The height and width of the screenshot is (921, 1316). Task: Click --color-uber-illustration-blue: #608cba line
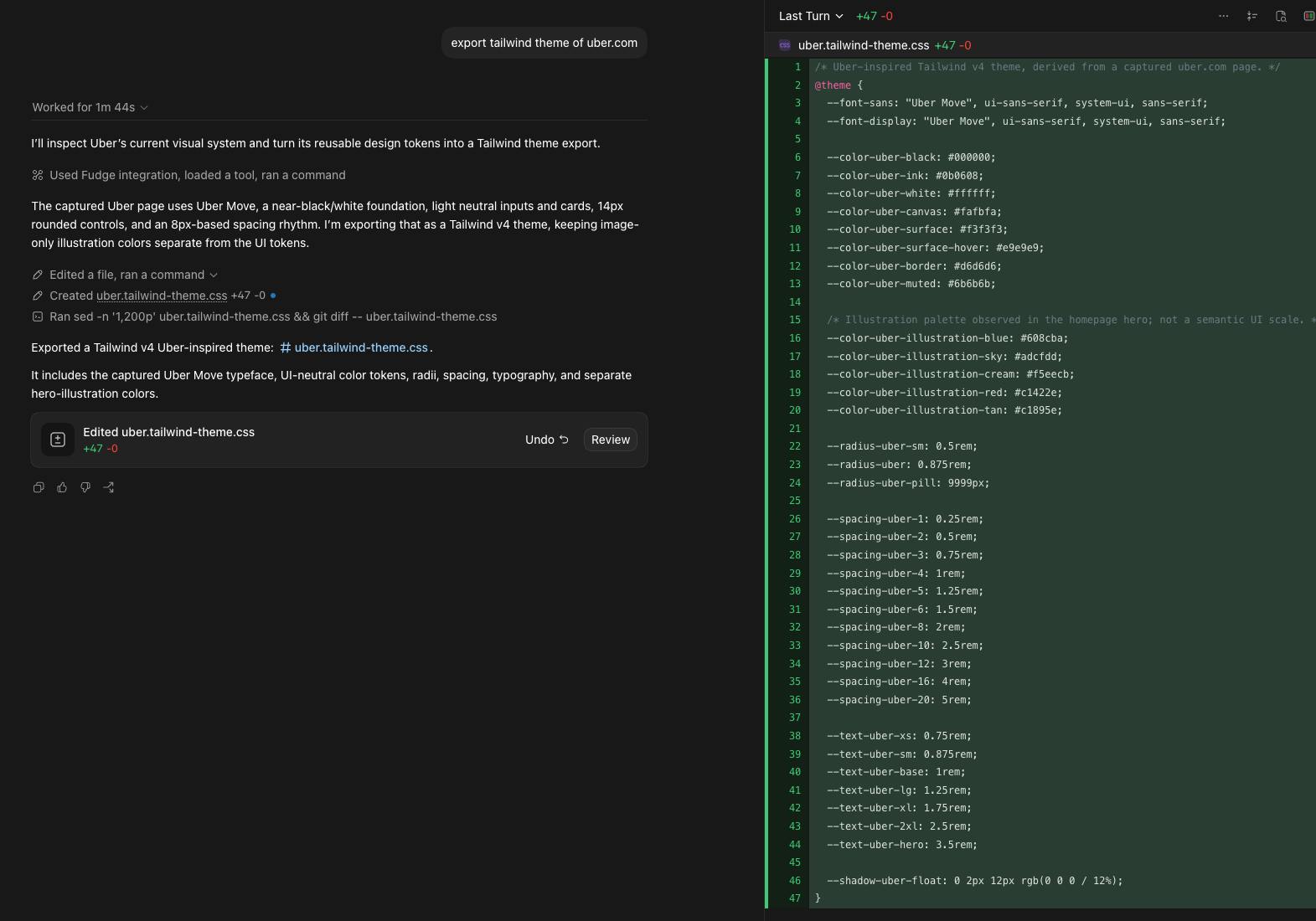(x=947, y=338)
